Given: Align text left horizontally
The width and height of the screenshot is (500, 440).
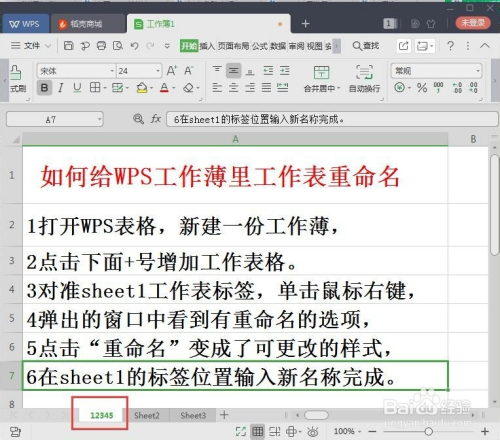Looking at the screenshot, I should pos(217,88).
